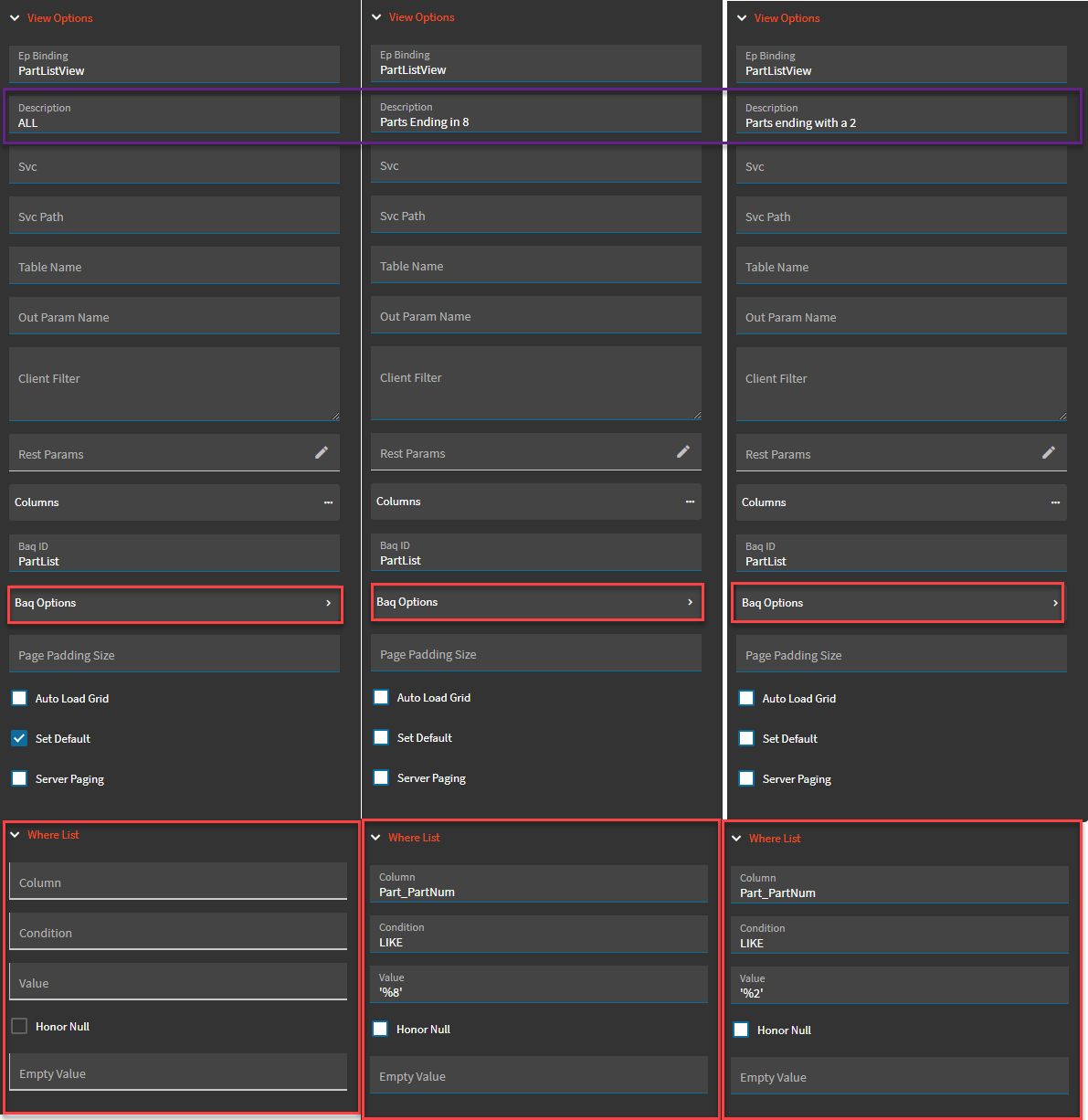Click Empty Value field in the '%8' Where List
1088x1120 pixels.
[539, 1075]
